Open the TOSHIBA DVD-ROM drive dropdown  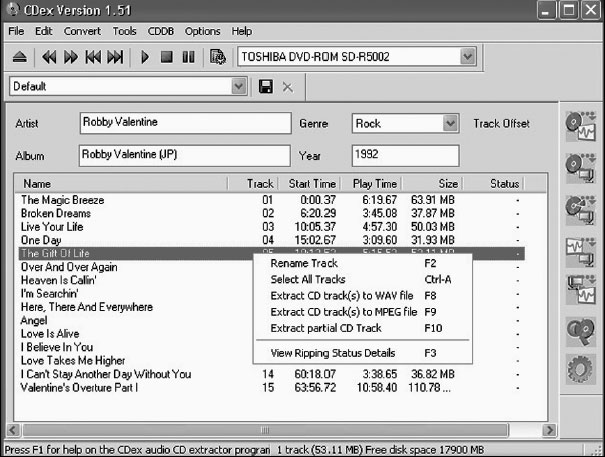(x=467, y=57)
